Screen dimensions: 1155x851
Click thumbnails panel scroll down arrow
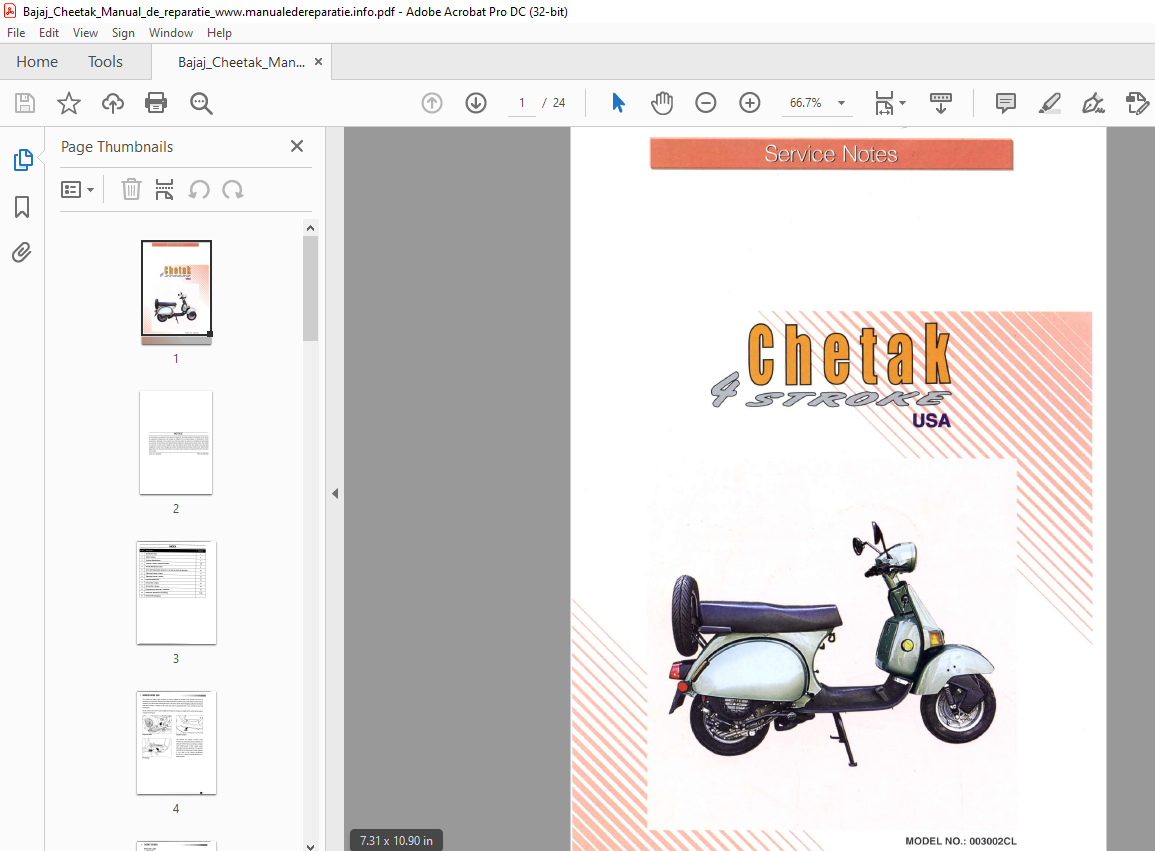(310, 846)
